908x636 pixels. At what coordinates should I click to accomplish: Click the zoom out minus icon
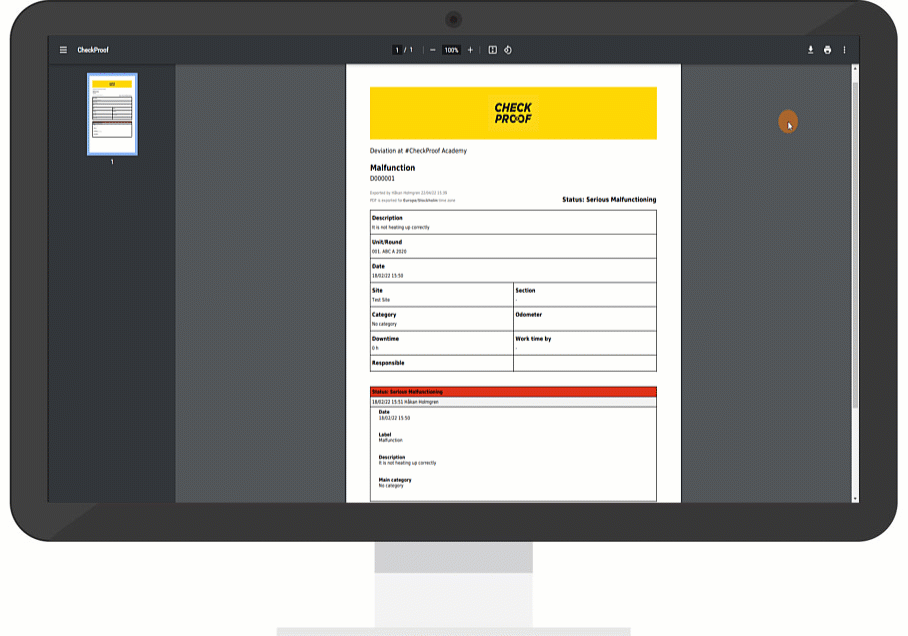[x=432, y=50]
